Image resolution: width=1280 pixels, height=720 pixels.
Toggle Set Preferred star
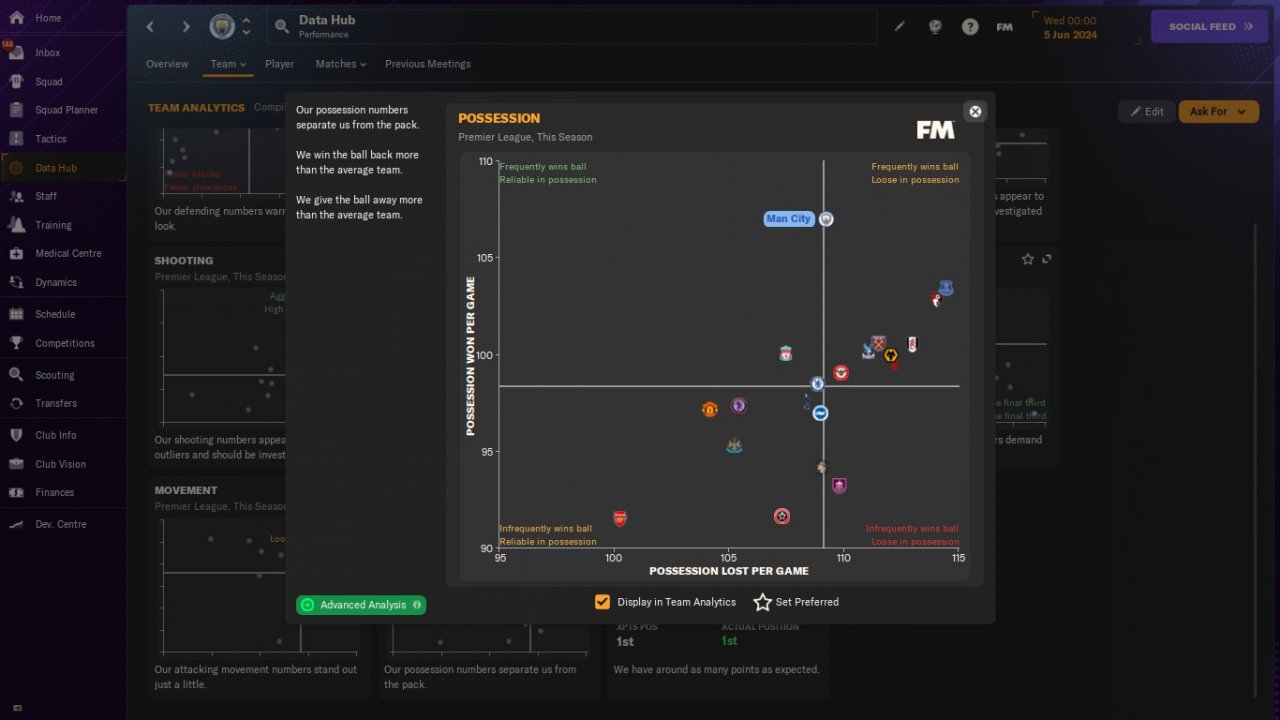(763, 602)
